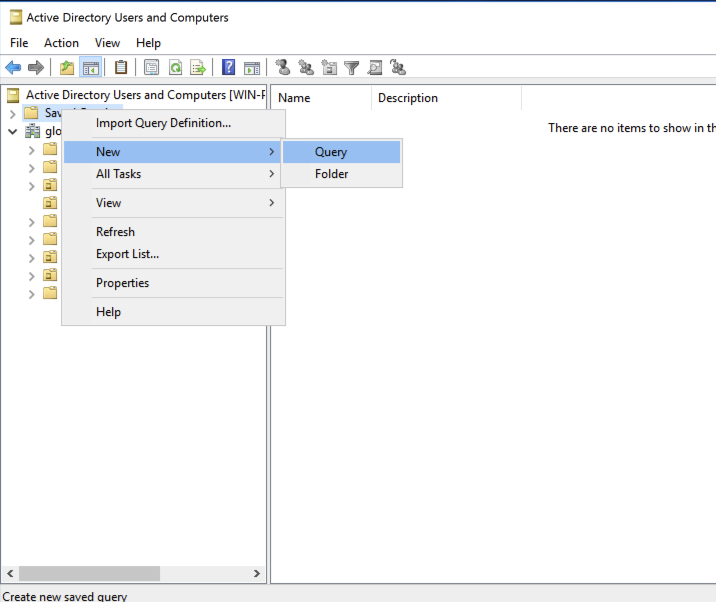Open the Action menu in menu bar
Image resolution: width=716 pixels, height=602 pixels.
click(x=61, y=43)
